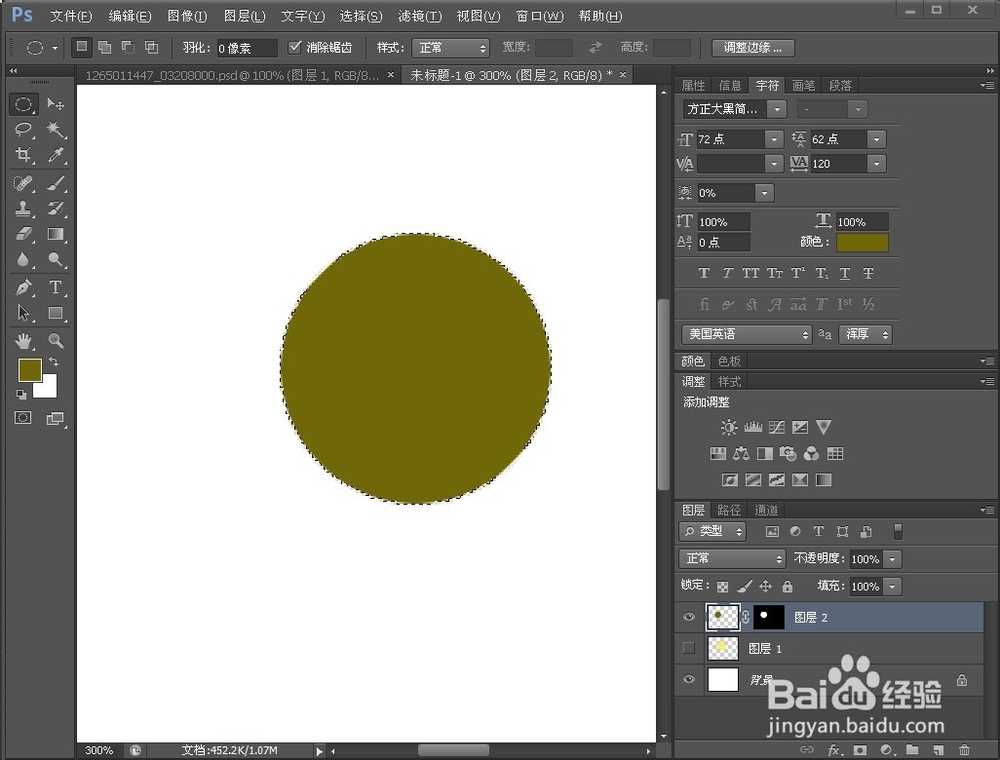Image resolution: width=1000 pixels, height=760 pixels.
Task: Toggle lock all padlock icon
Action: (788, 586)
